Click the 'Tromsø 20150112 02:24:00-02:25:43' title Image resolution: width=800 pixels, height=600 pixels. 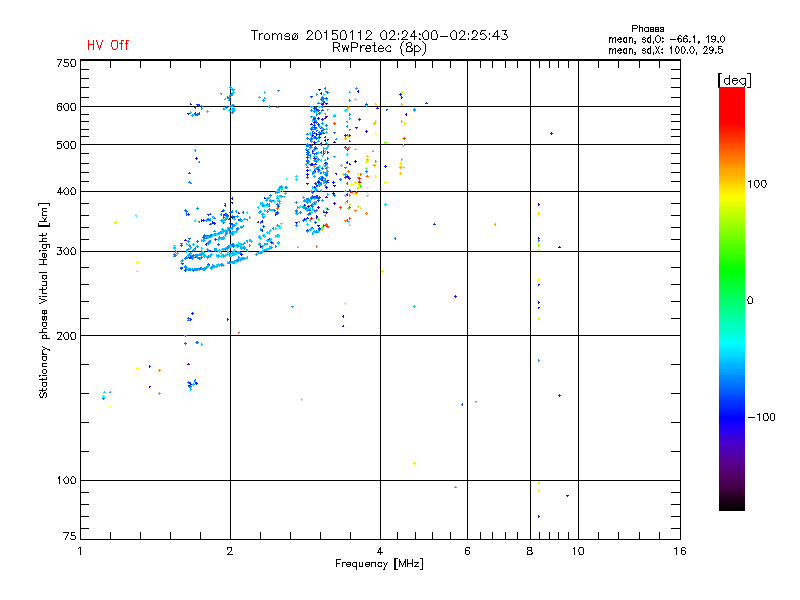point(380,35)
